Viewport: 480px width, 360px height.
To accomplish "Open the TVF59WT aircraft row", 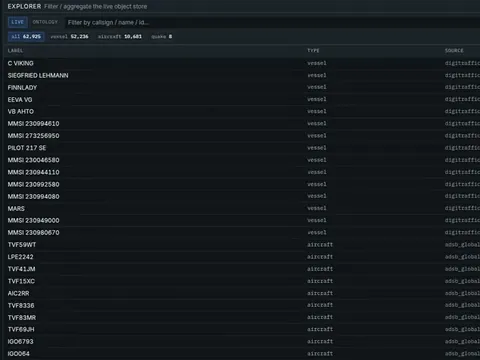I will click(243, 245).
